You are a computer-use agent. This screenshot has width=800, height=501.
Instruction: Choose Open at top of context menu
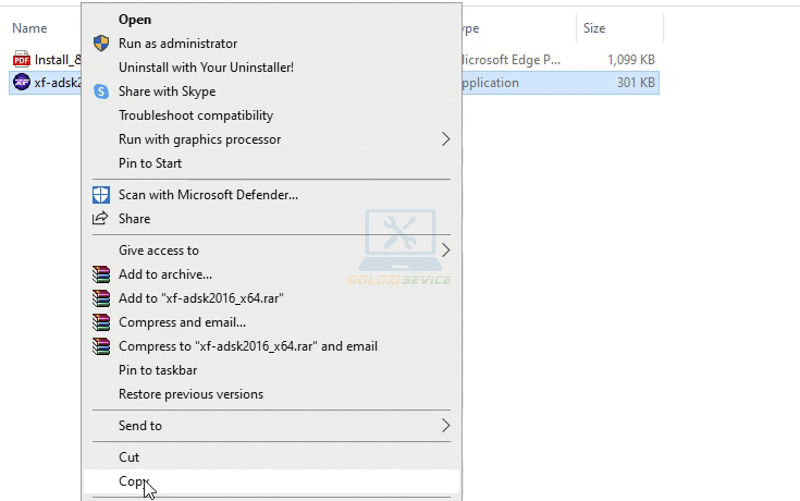(x=135, y=19)
